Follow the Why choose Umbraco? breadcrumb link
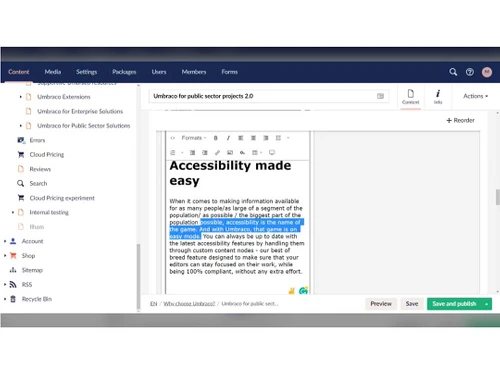Screen dimensions: 500x375 (189, 304)
